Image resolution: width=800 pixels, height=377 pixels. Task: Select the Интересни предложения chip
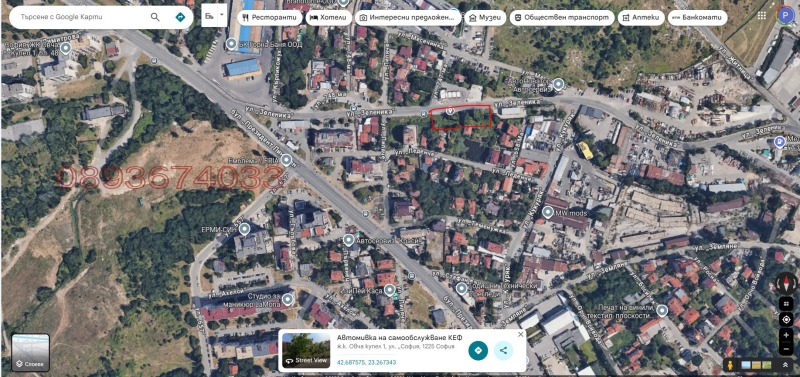(408, 18)
